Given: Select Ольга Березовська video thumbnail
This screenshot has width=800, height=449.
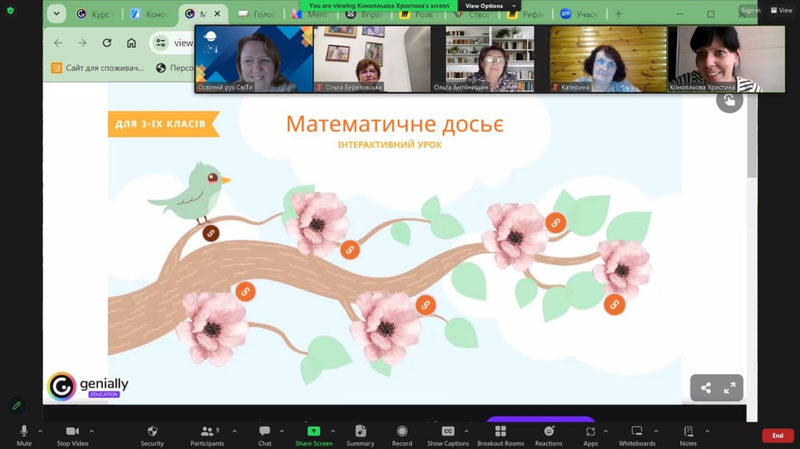Looking at the screenshot, I should 372,59.
